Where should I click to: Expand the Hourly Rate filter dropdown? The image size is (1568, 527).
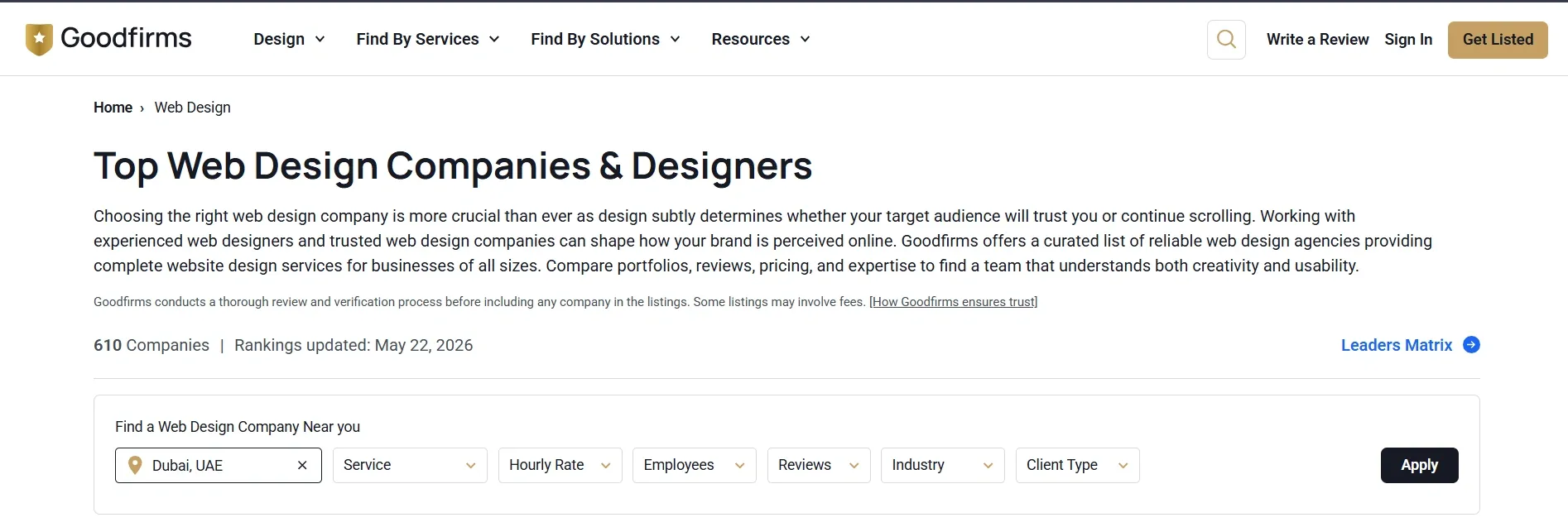tap(560, 465)
